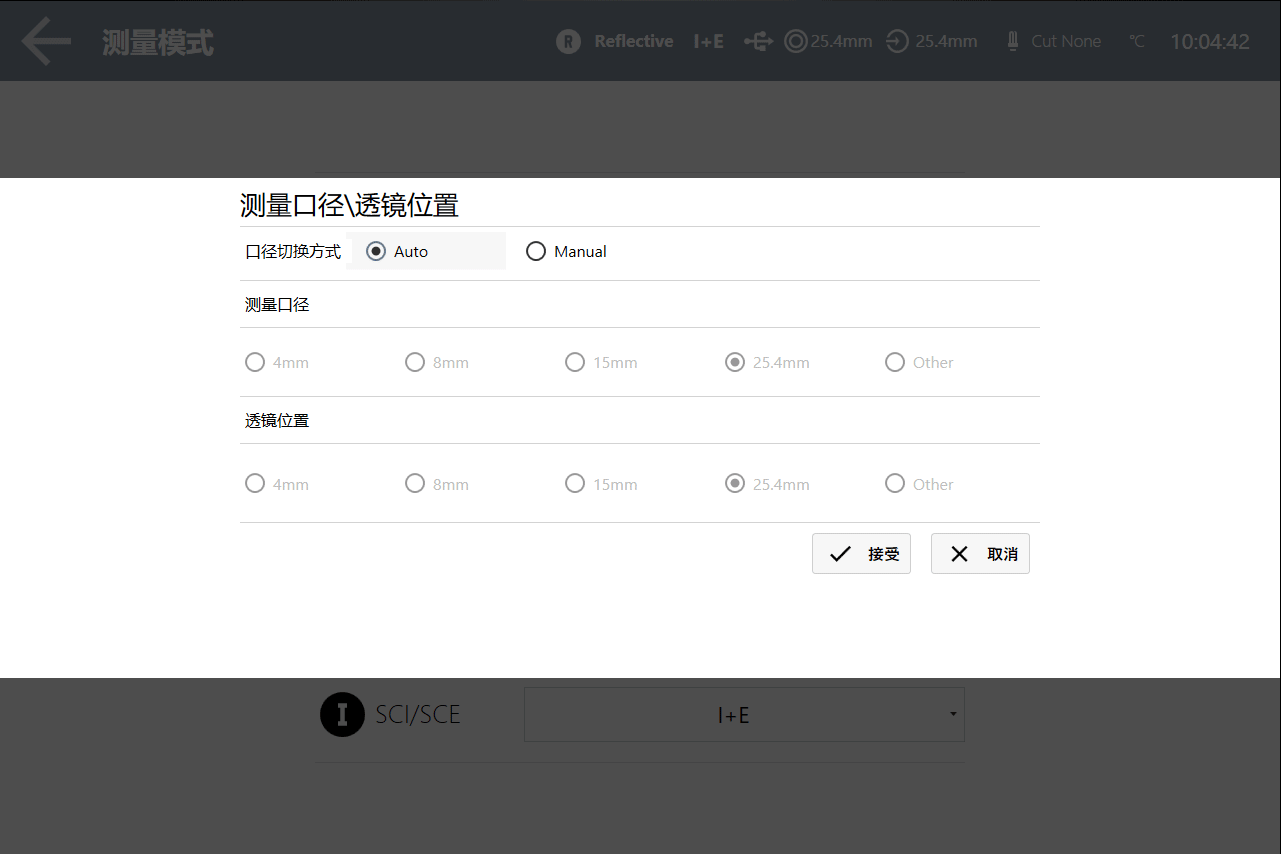Choose the 25.4mm measurement aperture option
The width and height of the screenshot is (1281, 854).
735,362
